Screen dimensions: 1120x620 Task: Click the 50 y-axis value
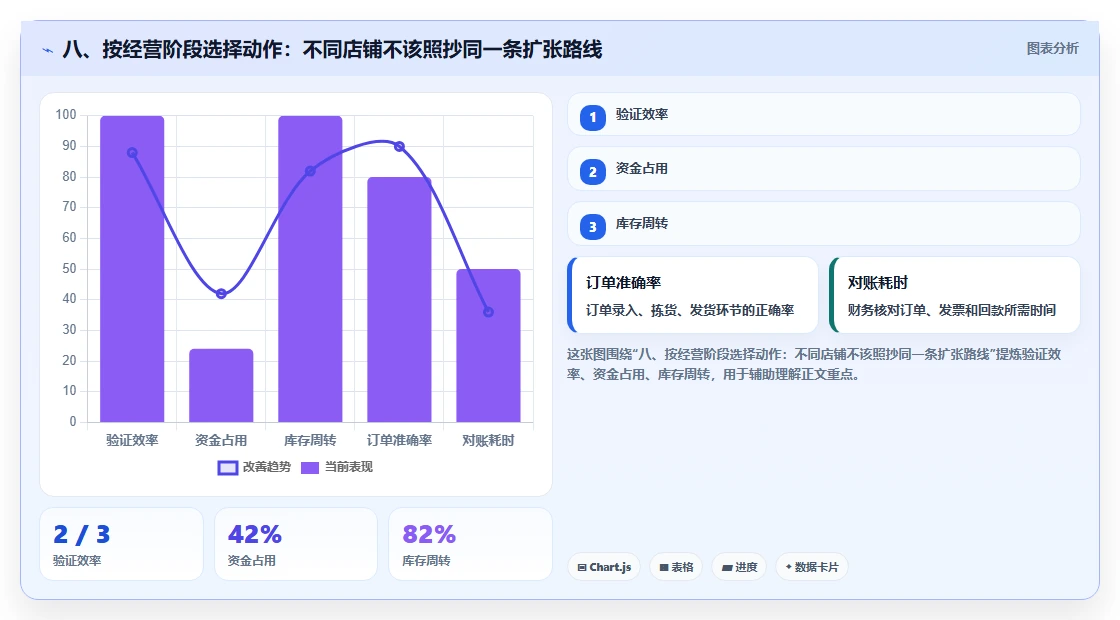point(69,269)
